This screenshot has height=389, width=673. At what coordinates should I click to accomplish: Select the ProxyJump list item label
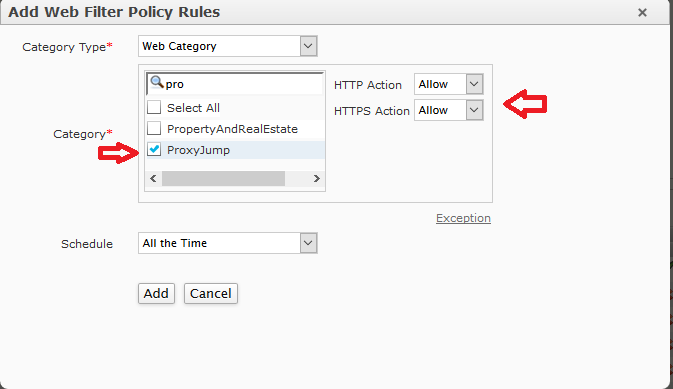click(x=198, y=150)
